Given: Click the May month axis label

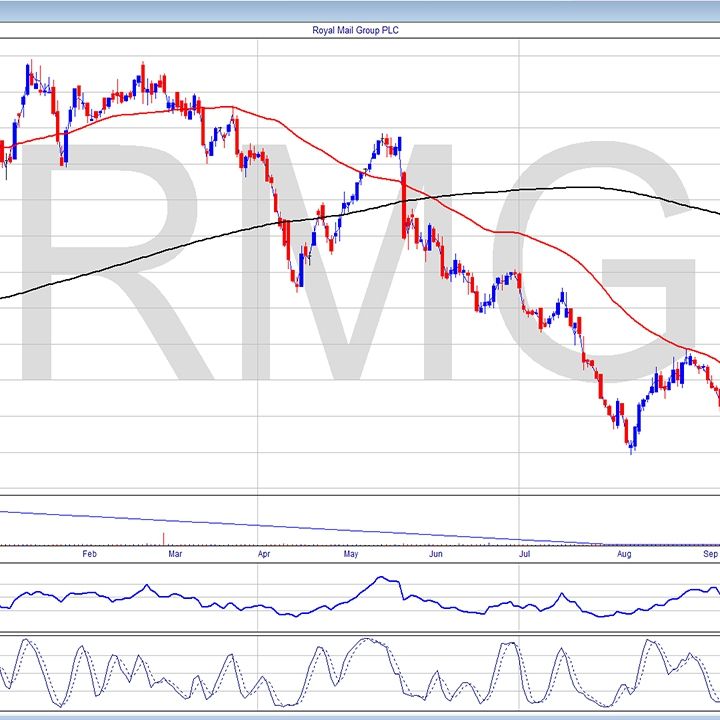Looking at the screenshot, I should tap(351, 553).
